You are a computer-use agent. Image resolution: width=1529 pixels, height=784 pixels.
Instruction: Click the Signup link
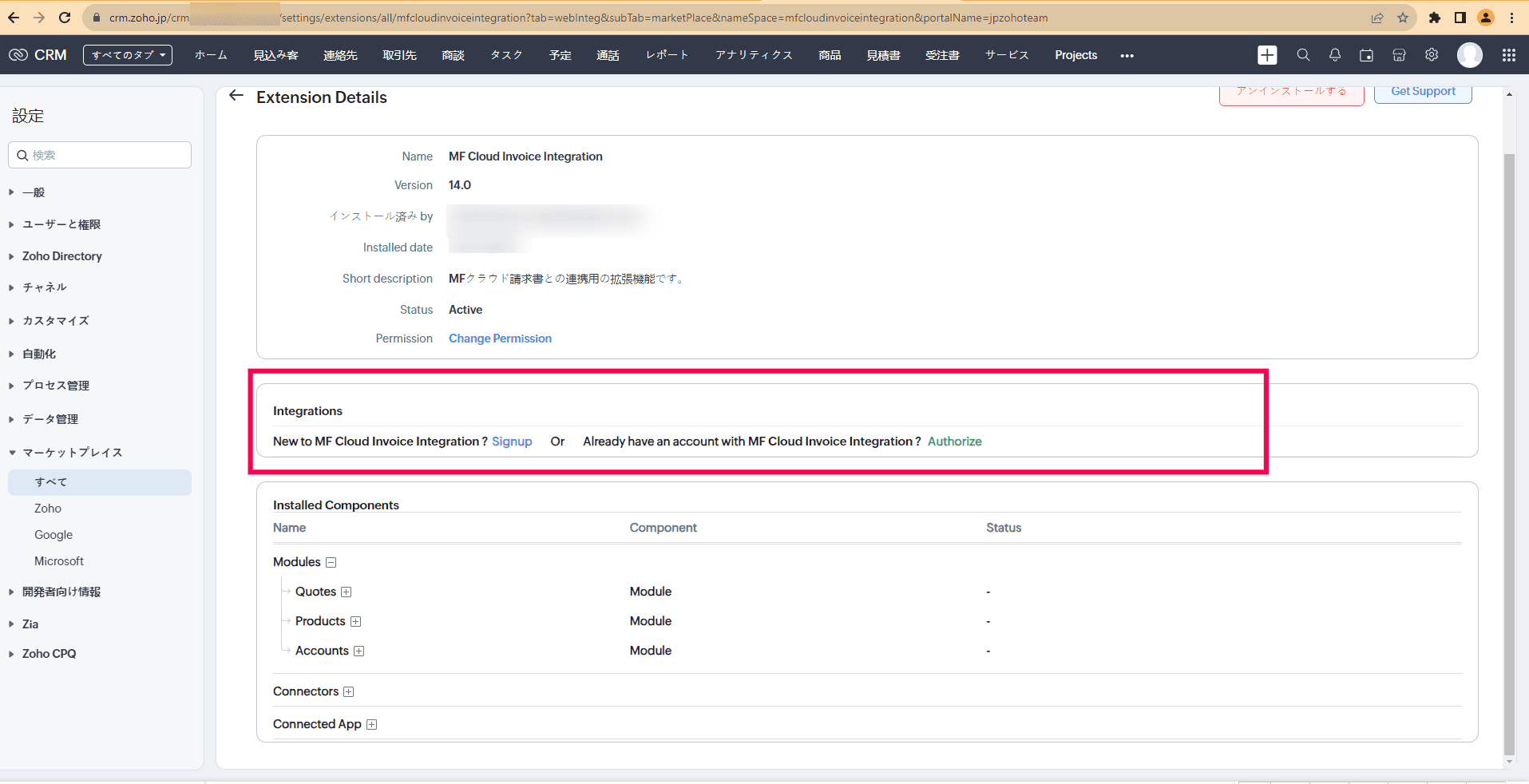512,441
